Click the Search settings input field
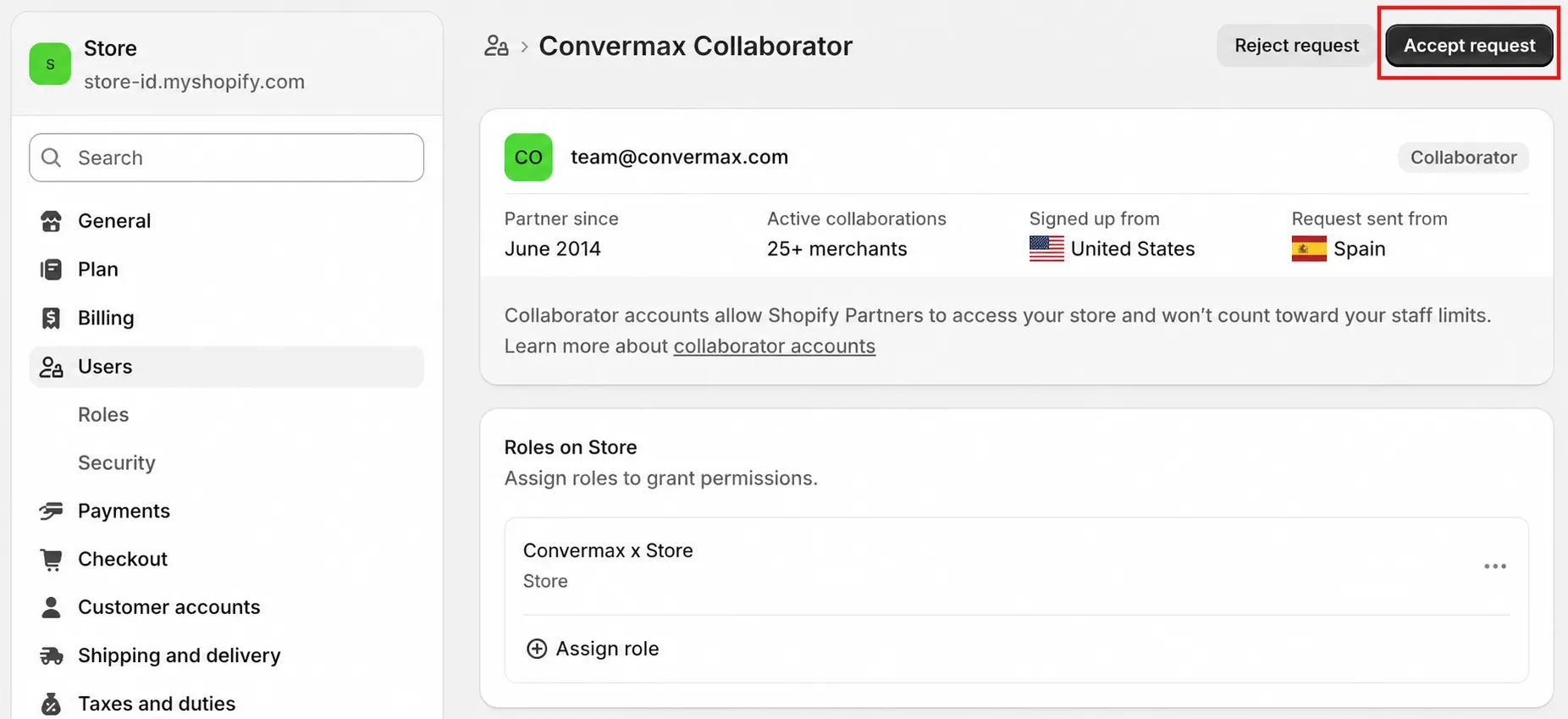Viewport: 1568px width, 719px height. tap(226, 158)
